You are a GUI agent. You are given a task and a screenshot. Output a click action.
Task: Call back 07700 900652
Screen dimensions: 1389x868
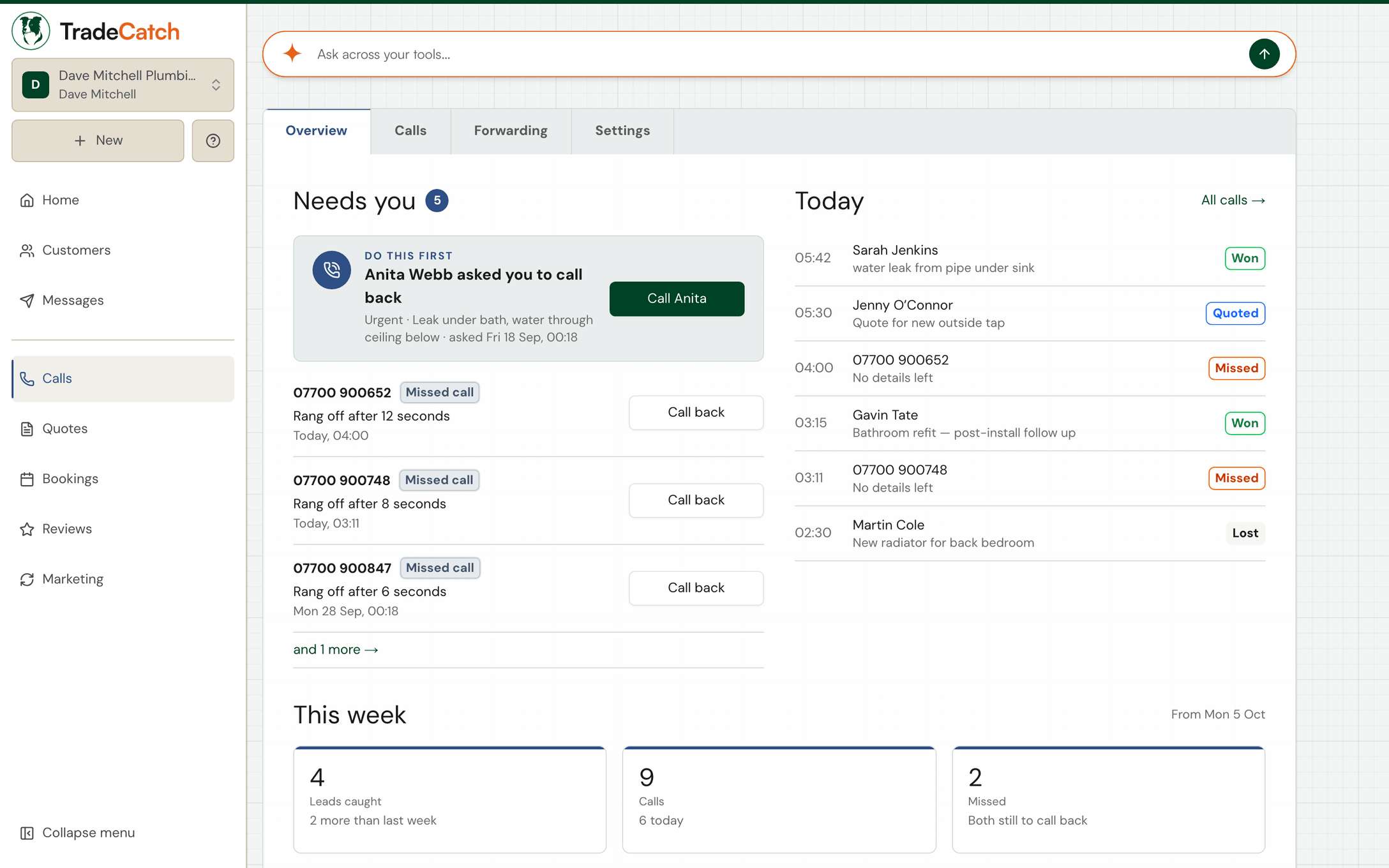click(x=696, y=412)
